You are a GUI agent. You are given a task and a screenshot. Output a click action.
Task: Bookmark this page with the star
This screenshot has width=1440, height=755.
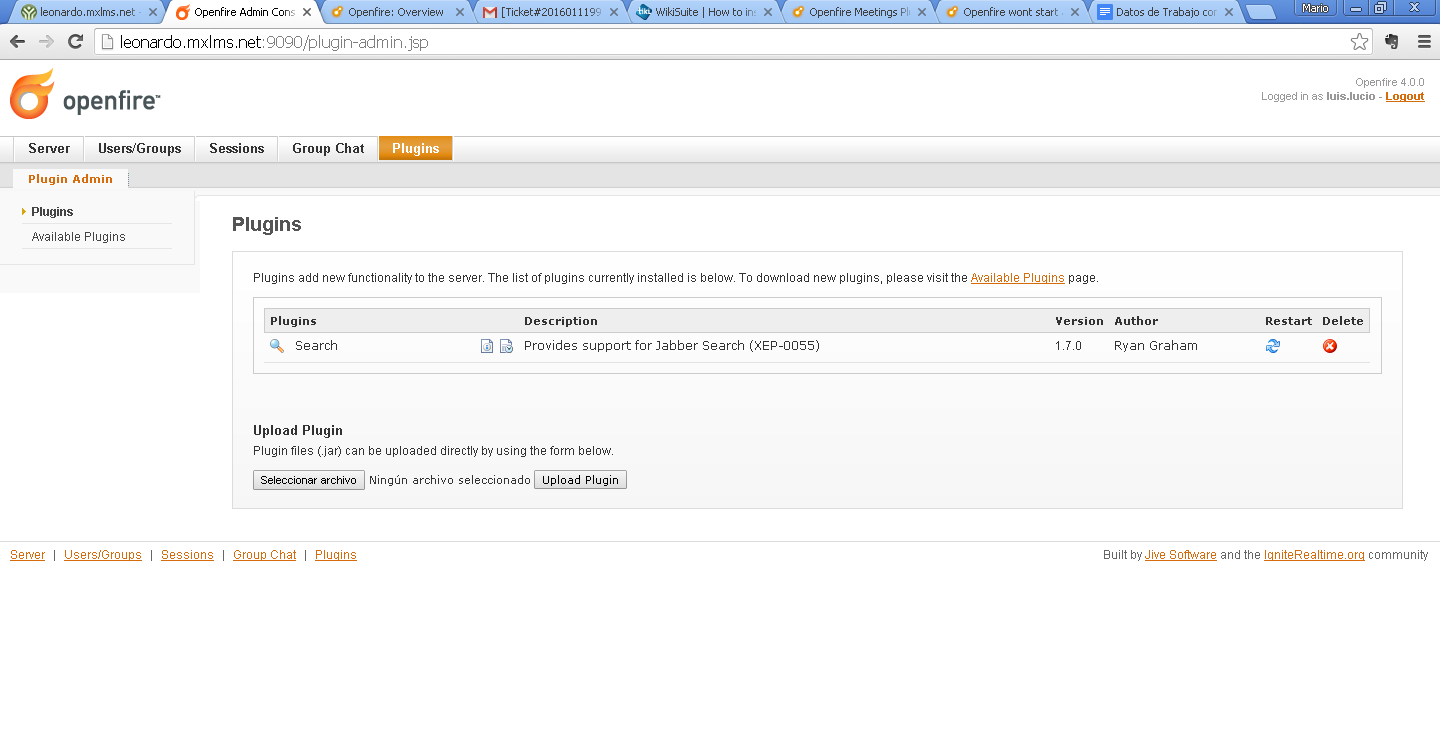click(1359, 42)
